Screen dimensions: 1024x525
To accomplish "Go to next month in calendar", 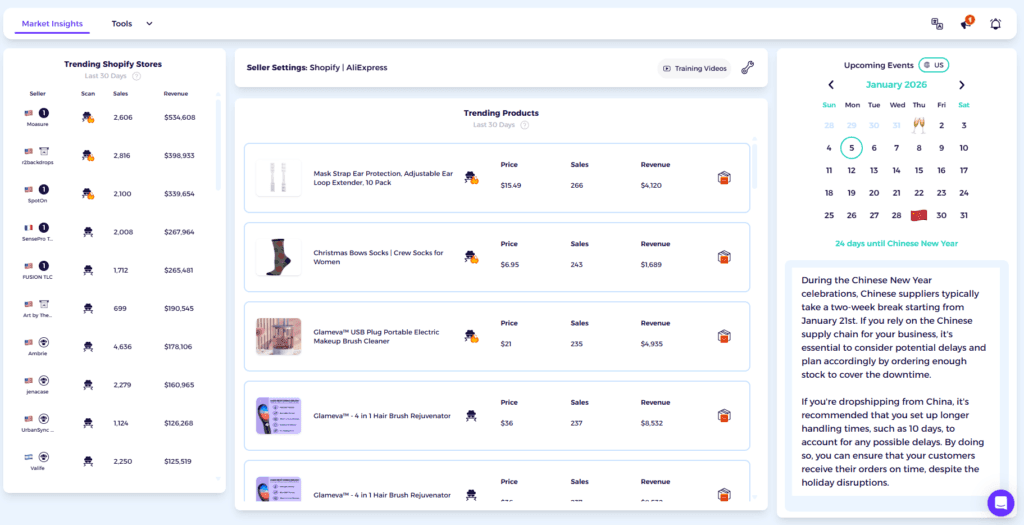I will pos(961,85).
